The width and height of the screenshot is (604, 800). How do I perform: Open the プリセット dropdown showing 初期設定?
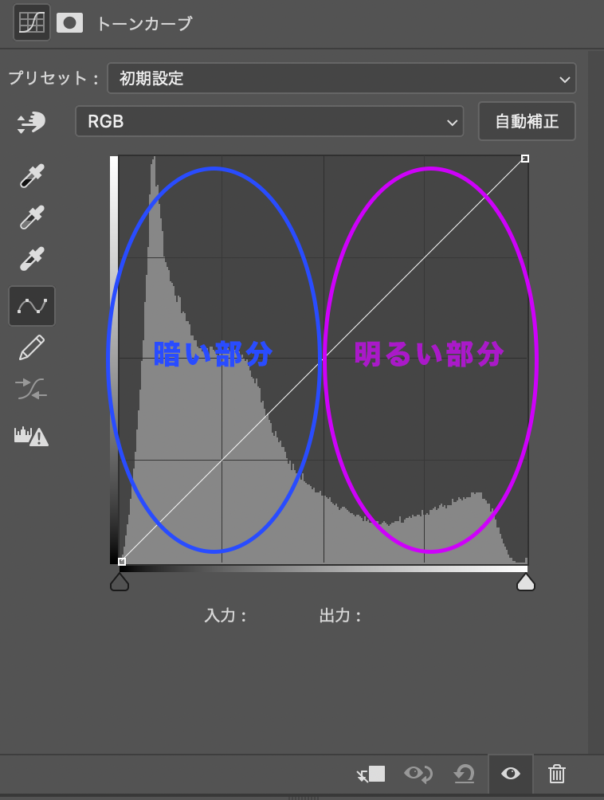coord(342,79)
